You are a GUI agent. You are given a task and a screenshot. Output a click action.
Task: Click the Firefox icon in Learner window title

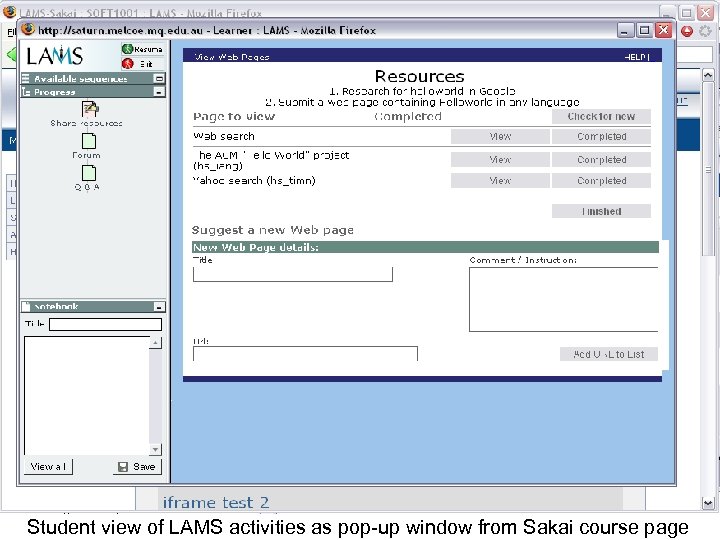(x=28, y=29)
